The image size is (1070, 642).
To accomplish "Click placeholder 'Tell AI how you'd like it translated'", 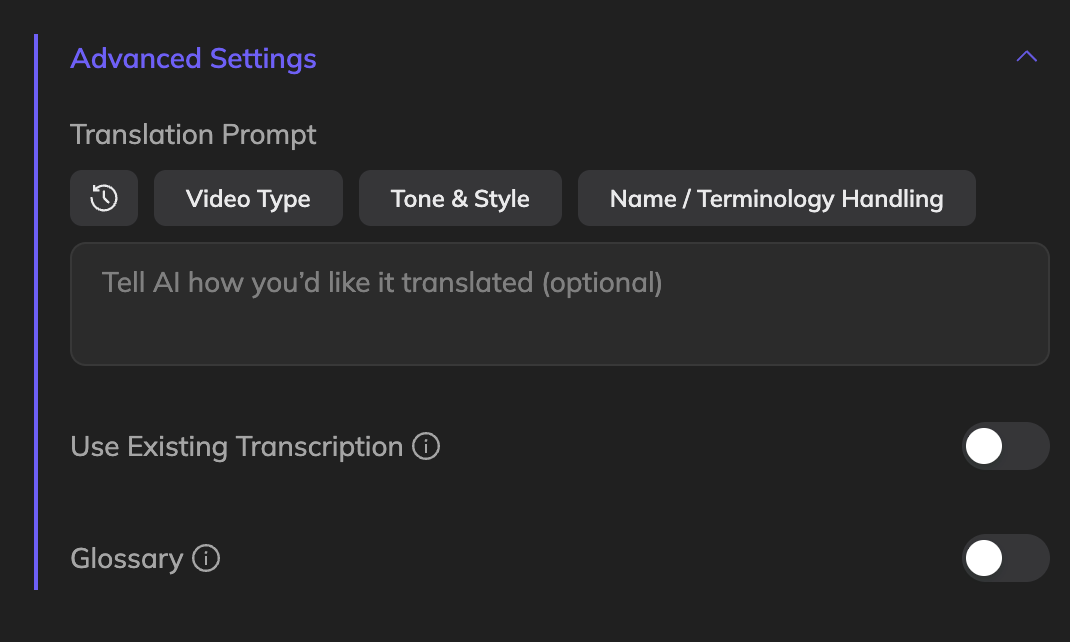I will 382,283.
